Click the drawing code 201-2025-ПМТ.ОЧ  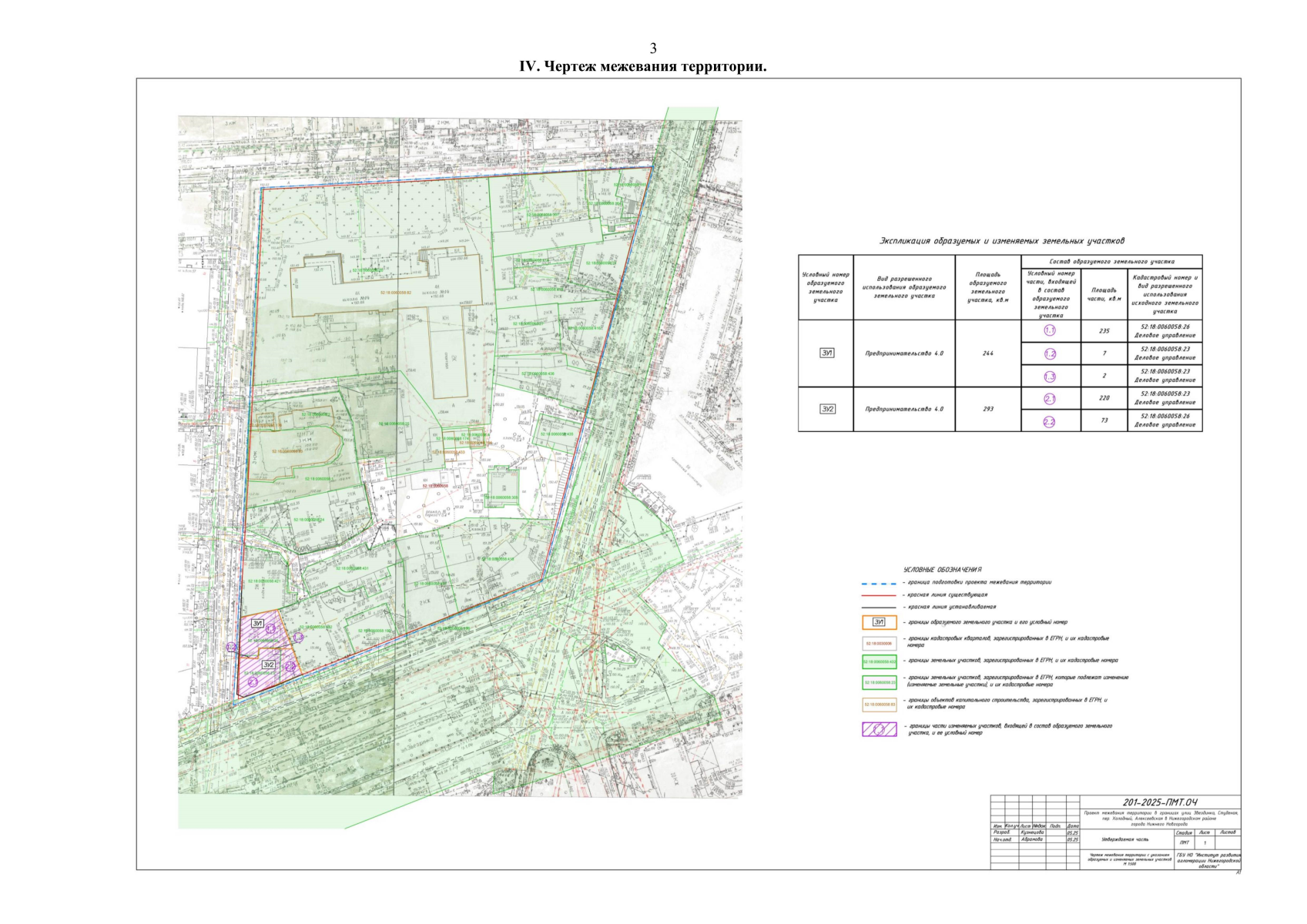coord(1160,802)
